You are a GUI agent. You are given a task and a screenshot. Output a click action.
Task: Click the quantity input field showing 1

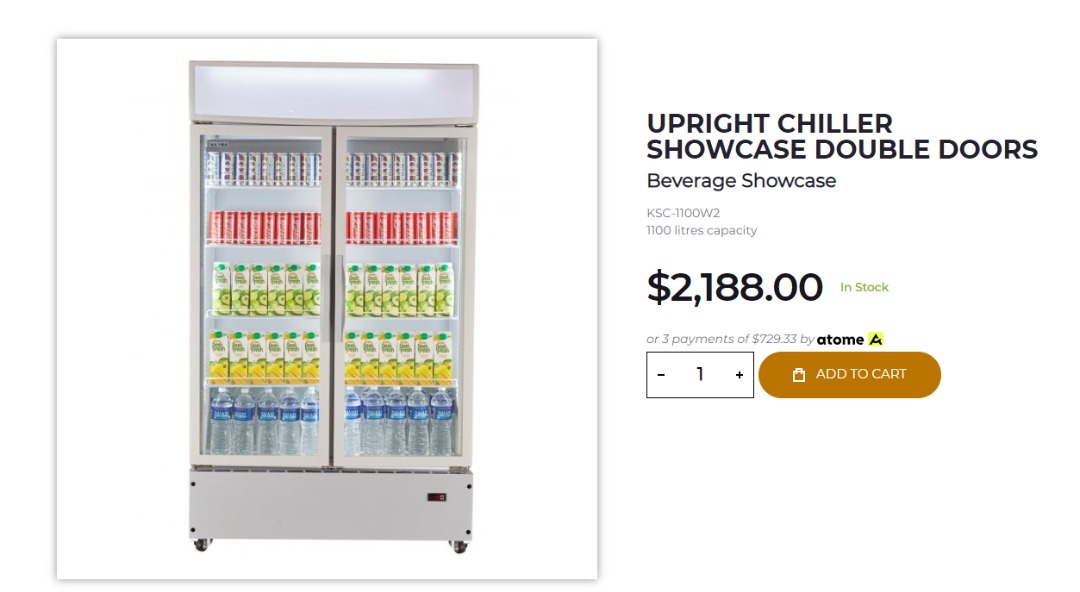pos(700,374)
